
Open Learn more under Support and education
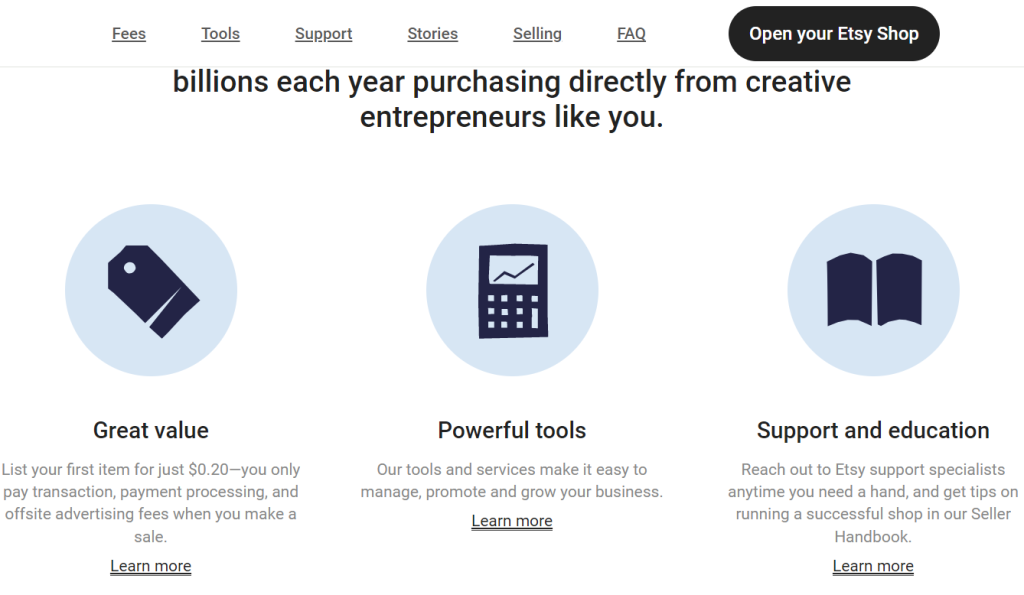(x=873, y=566)
